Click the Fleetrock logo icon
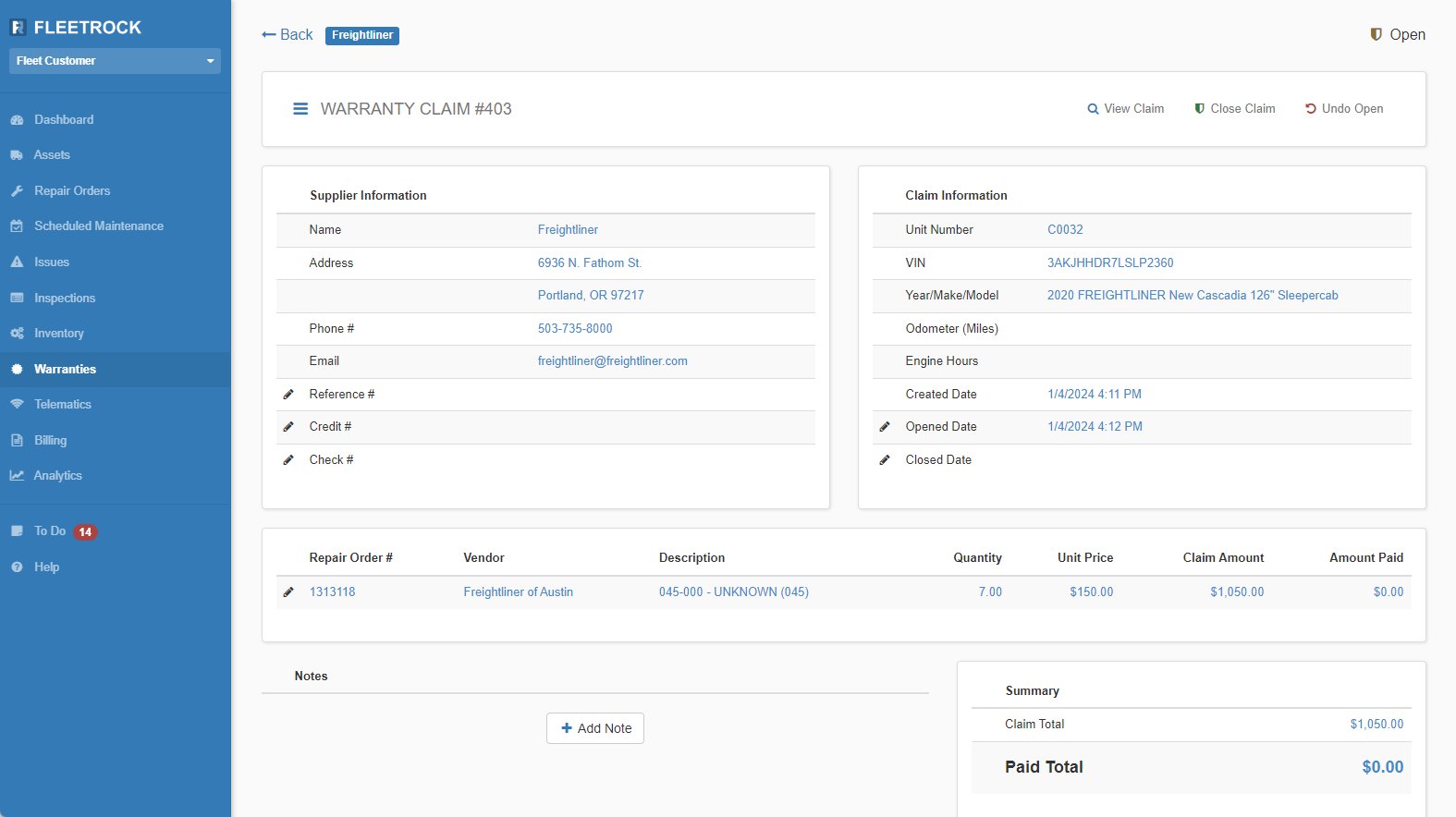The image size is (1456, 817). (18, 28)
